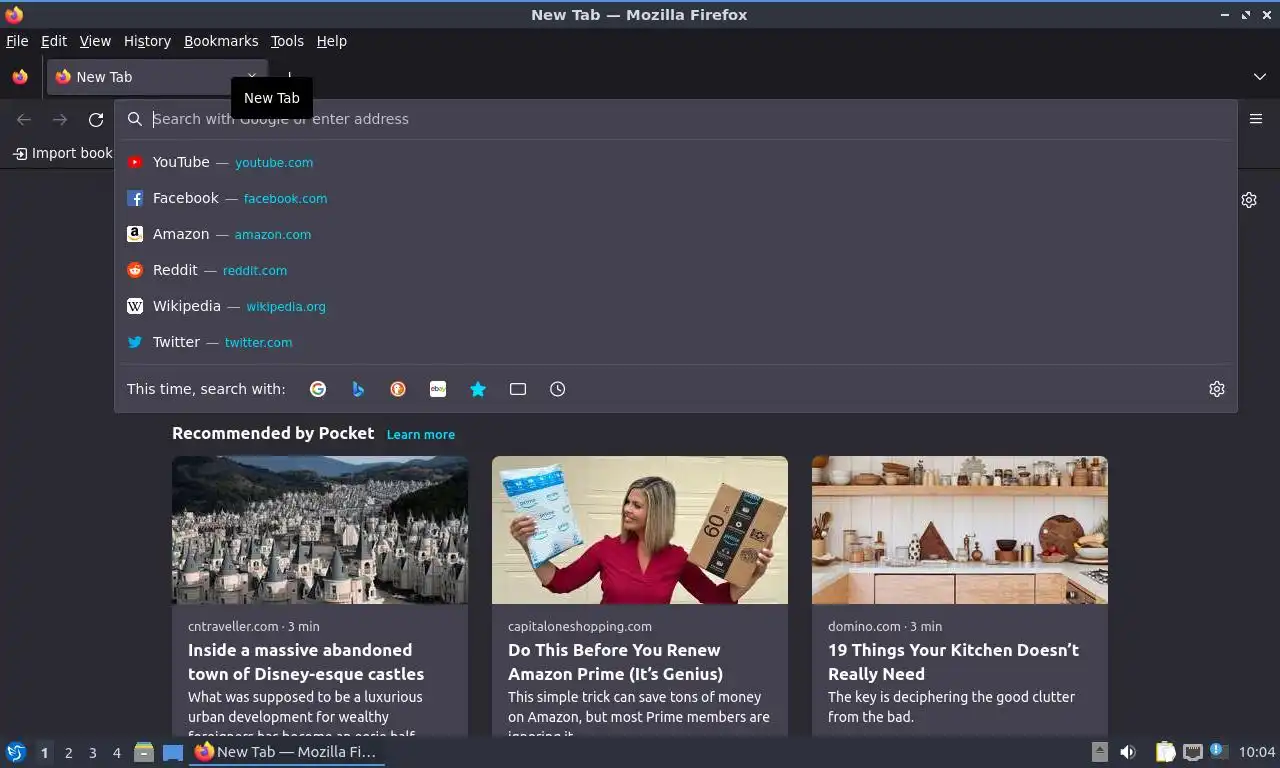This screenshot has height=768, width=1280.
Task: Click the Pocket Learn more link
Action: tap(421, 435)
